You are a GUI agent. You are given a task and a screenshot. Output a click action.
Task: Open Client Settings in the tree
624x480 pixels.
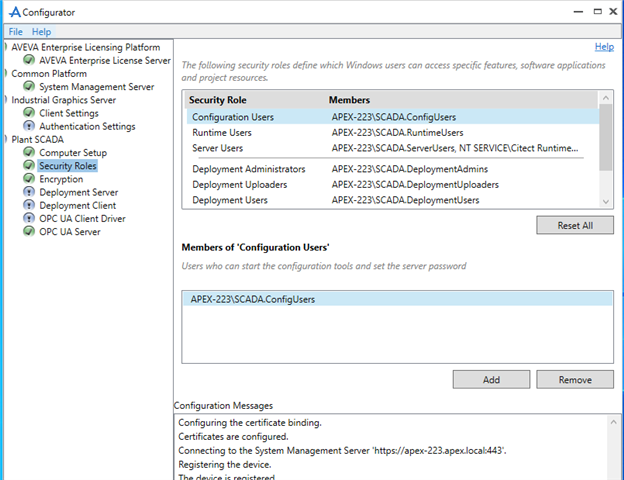point(68,113)
